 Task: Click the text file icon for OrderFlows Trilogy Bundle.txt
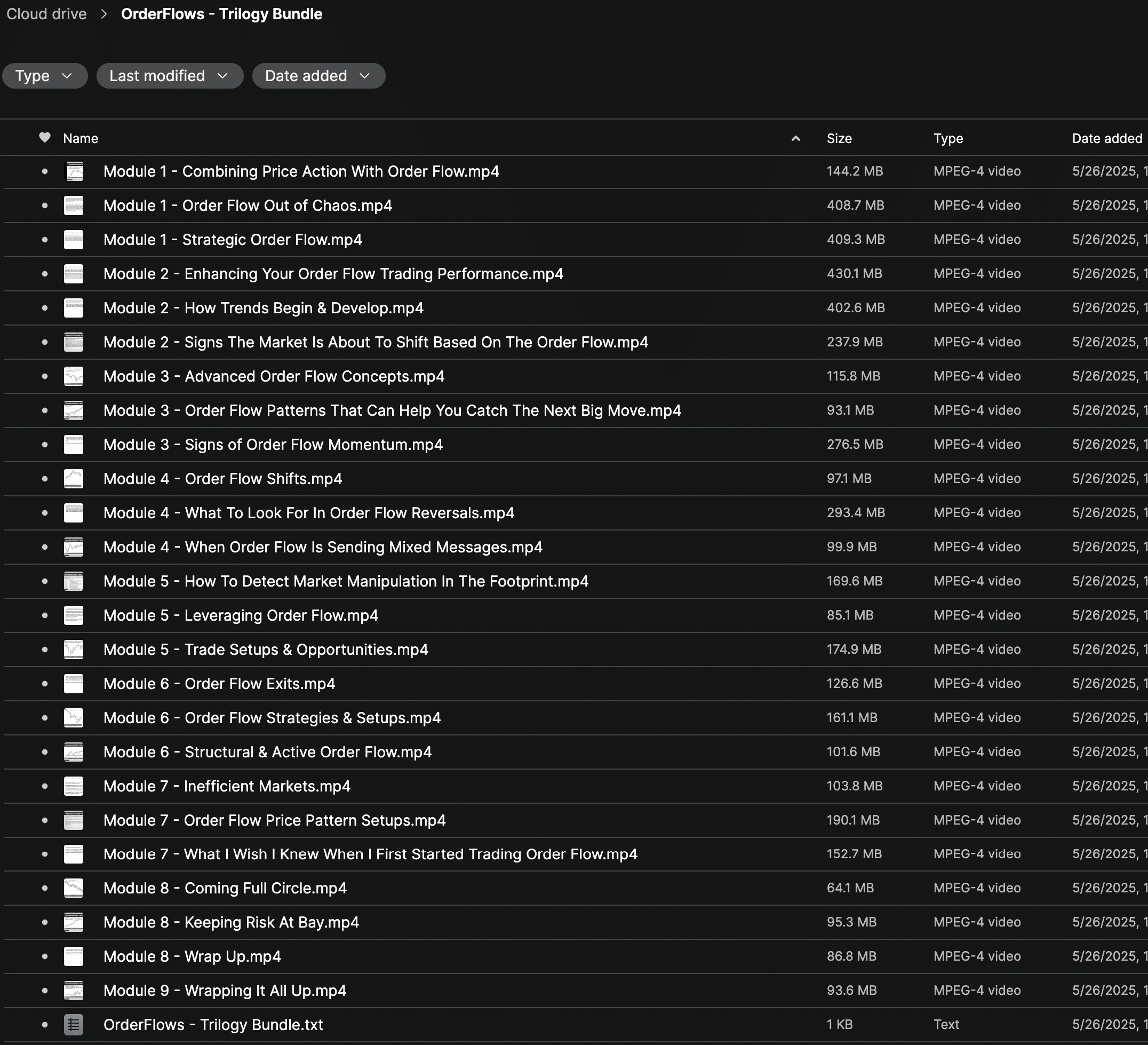pyautogui.click(x=74, y=1025)
